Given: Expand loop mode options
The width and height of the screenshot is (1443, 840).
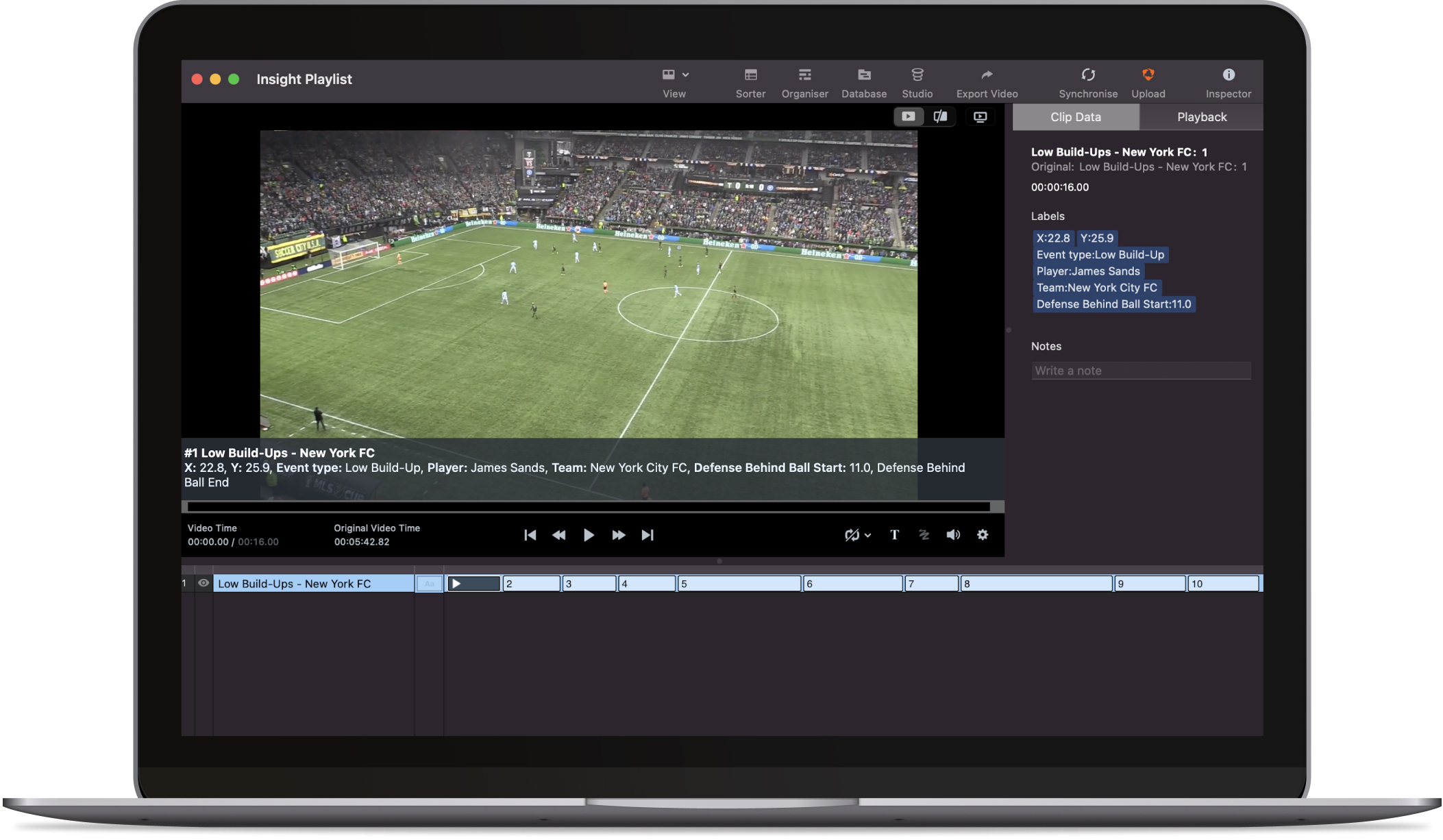Looking at the screenshot, I should click(869, 536).
